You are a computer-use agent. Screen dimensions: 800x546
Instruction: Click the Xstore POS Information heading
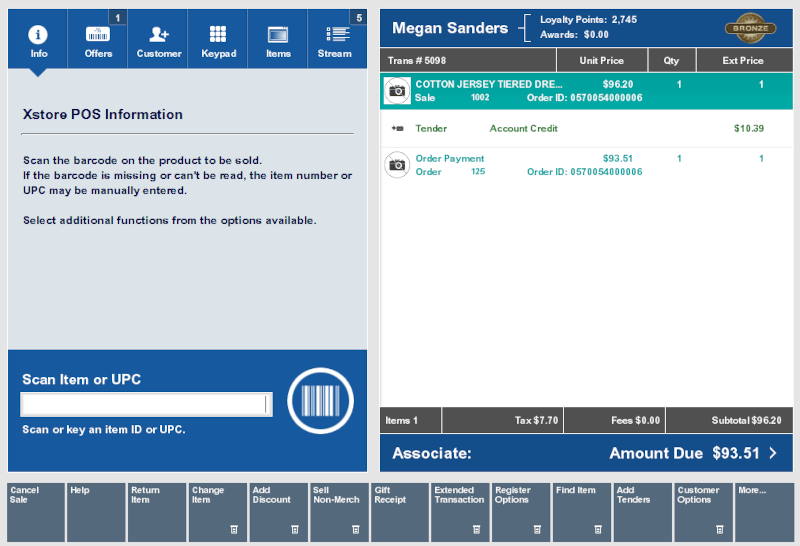tap(103, 114)
